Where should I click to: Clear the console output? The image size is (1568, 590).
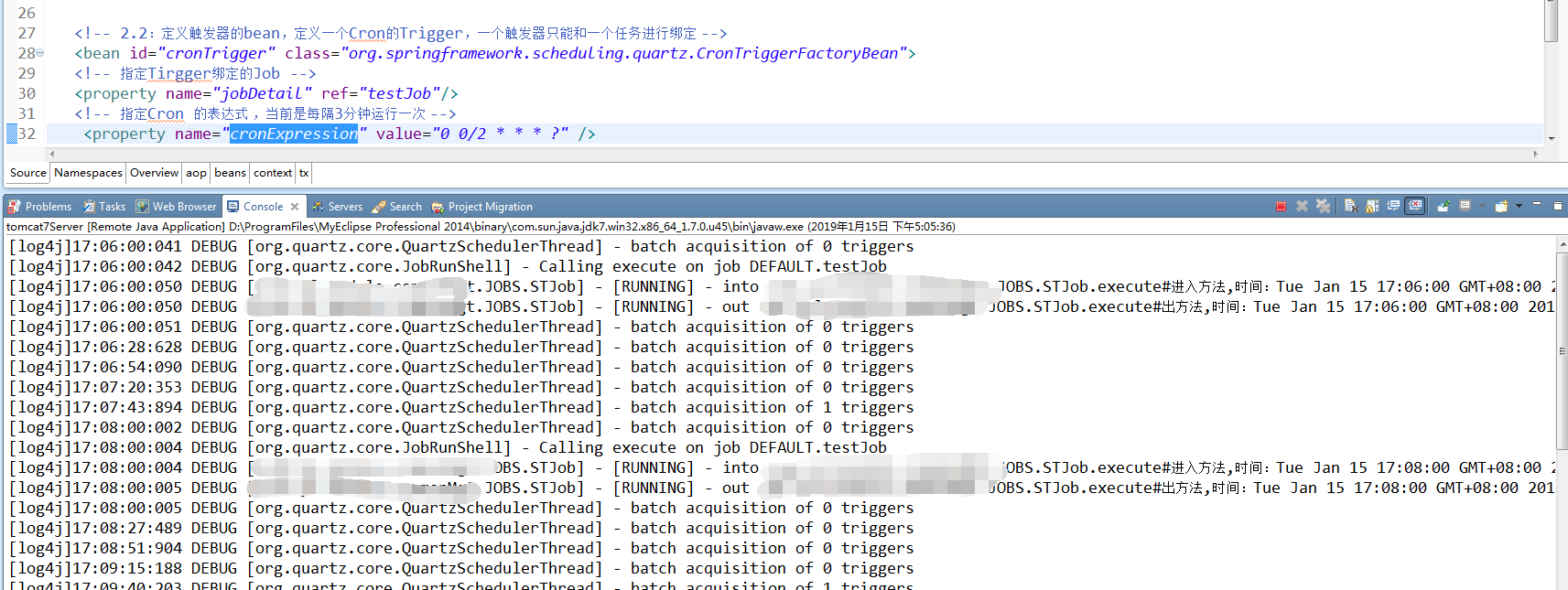click(x=1351, y=207)
